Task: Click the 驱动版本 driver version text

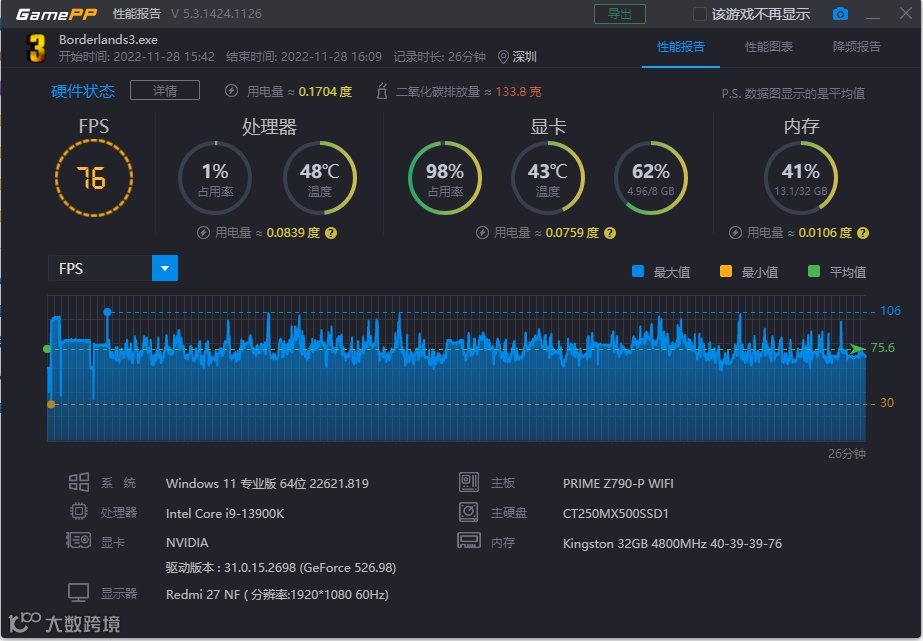Action: 281,568
